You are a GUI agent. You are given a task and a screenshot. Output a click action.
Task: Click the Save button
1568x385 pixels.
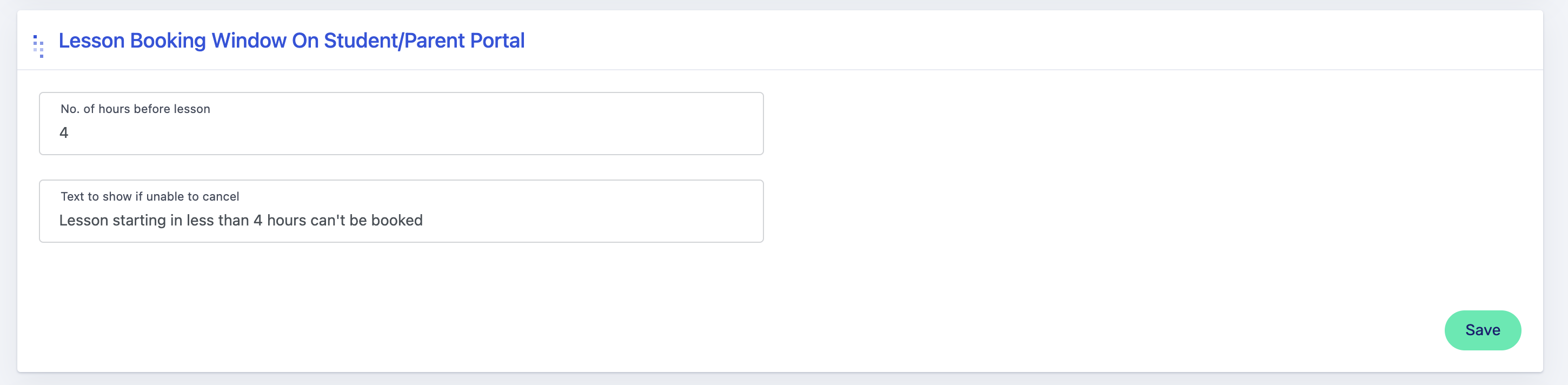tap(1481, 330)
